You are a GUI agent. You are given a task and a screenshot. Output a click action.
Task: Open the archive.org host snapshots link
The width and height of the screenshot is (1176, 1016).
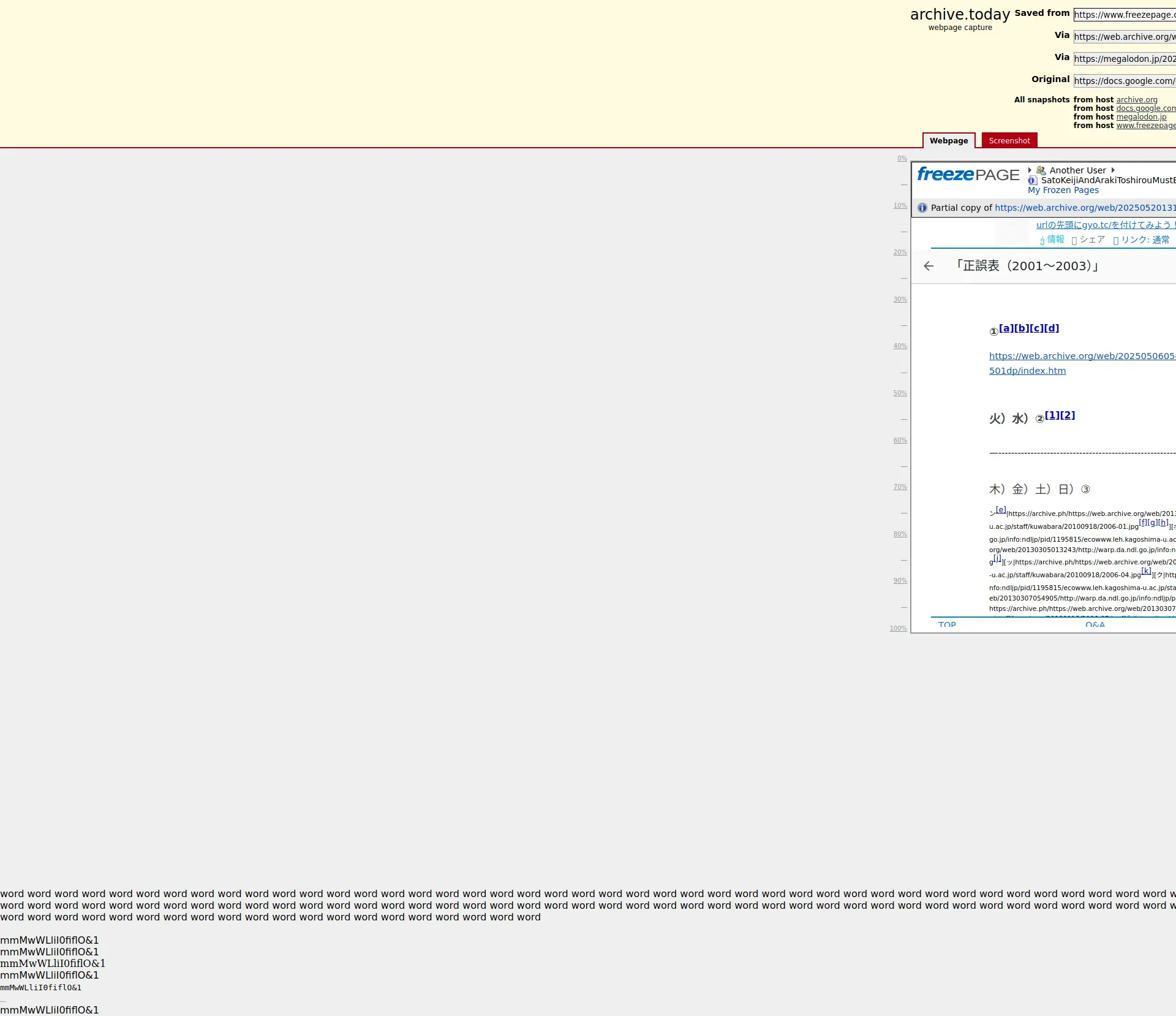coord(1136,100)
